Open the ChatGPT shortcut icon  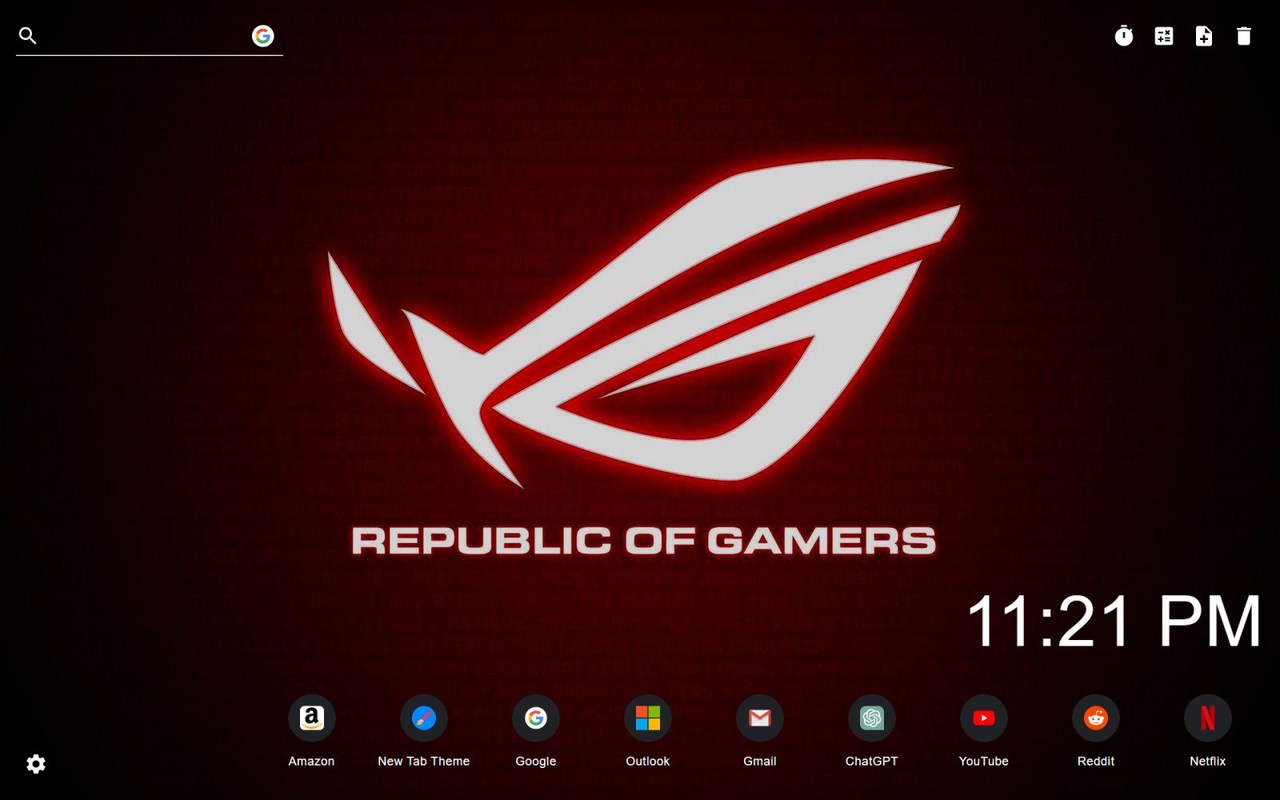tap(872, 718)
